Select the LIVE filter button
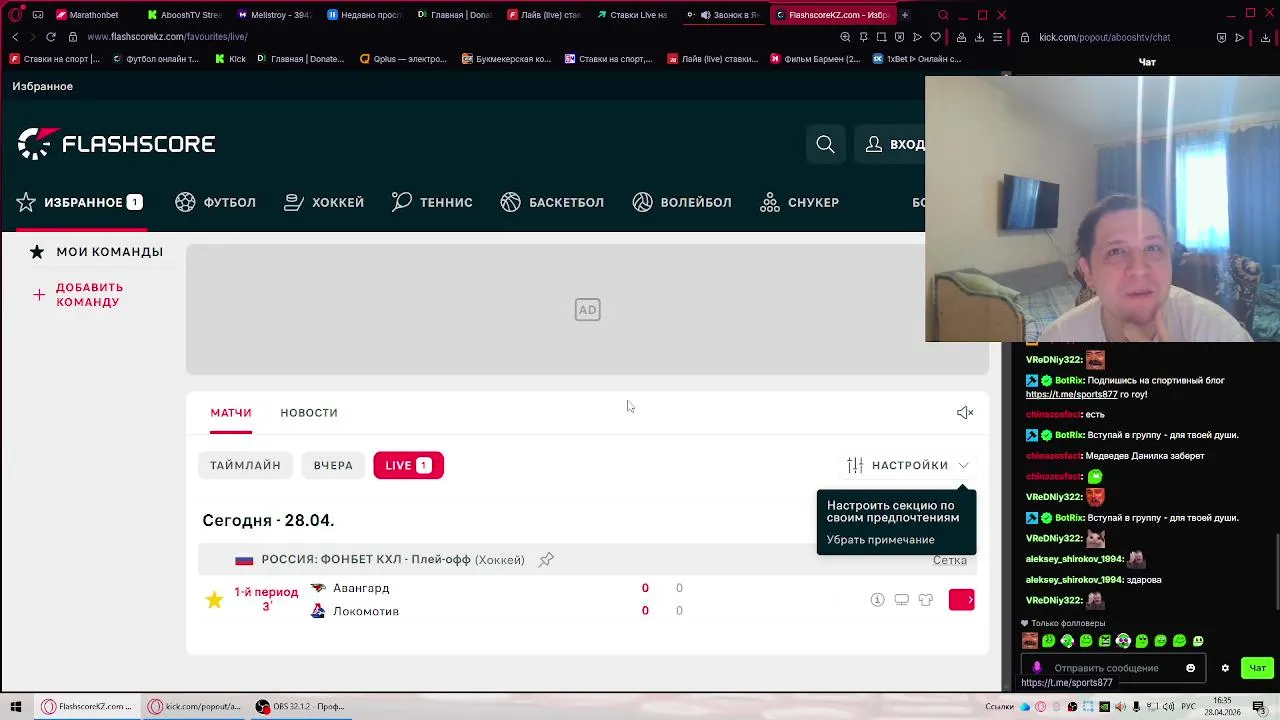The height and width of the screenshot is (720, 1280). click(408, 465)
